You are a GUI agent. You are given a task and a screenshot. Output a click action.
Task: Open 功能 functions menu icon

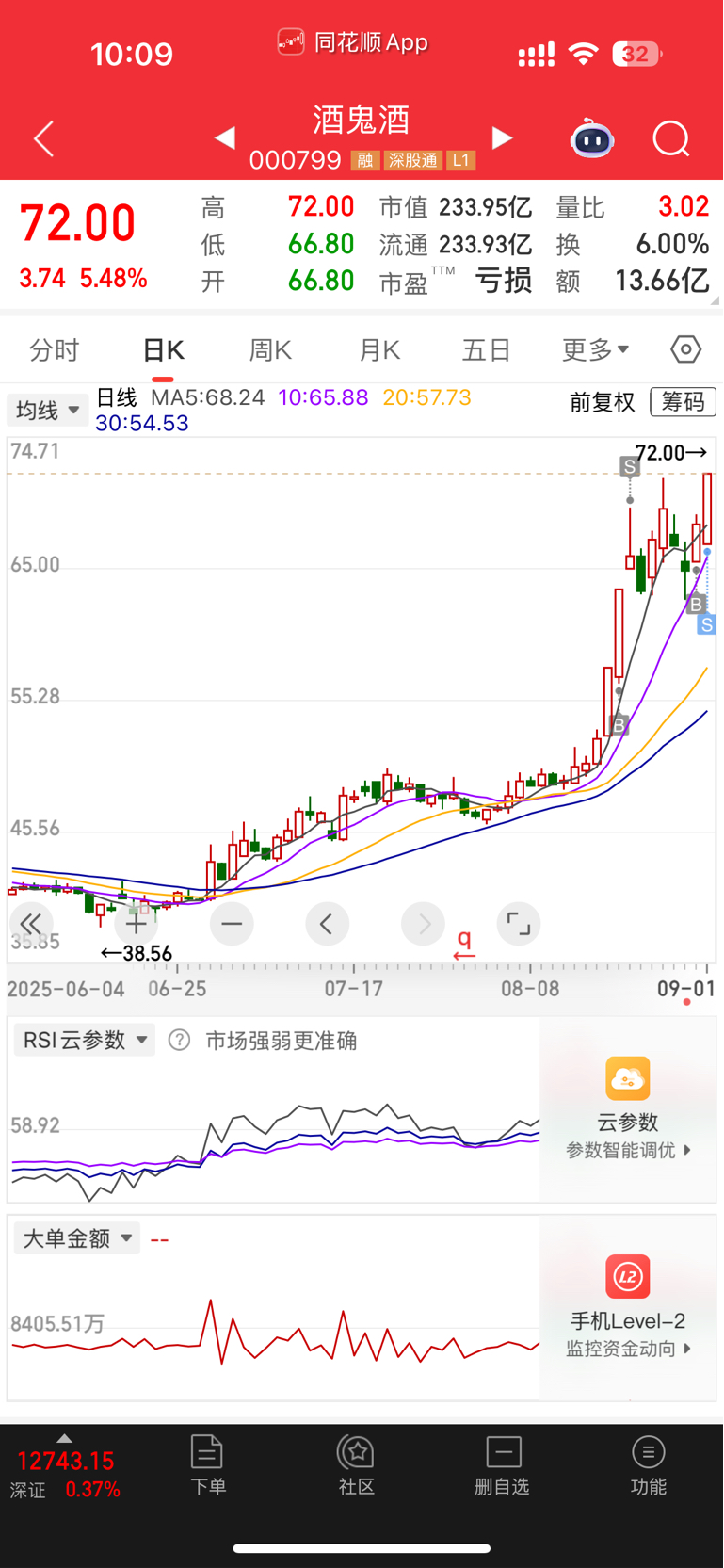click(x=649, y=1465)
